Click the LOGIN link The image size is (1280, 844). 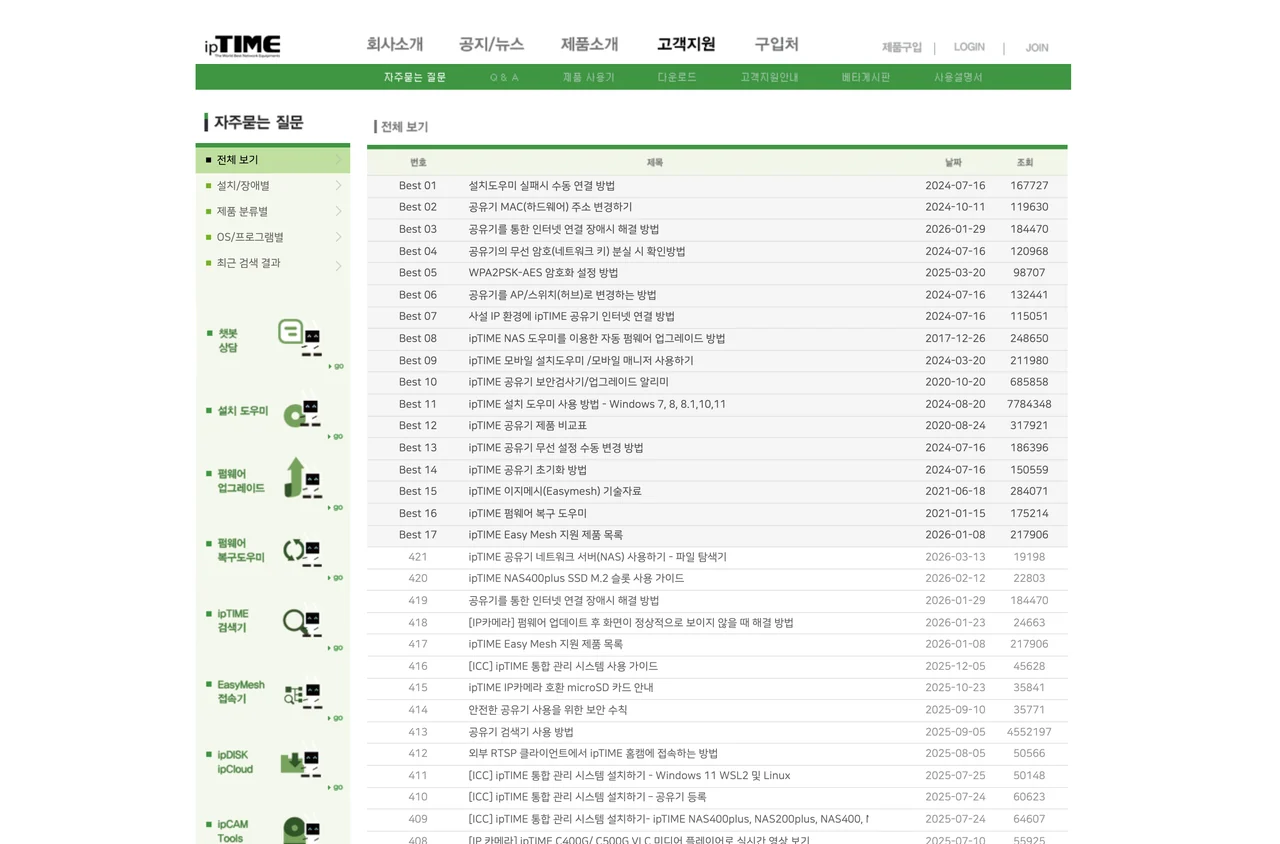click(969, 47)
